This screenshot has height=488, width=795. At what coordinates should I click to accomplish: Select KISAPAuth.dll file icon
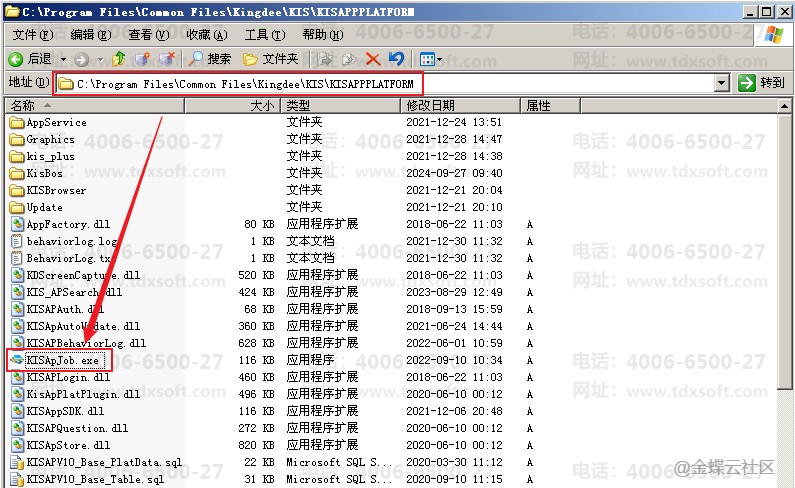click(x=18, y=309)
